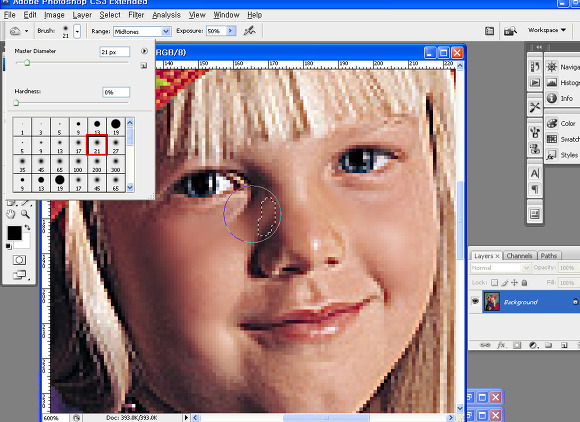Click the Background layer thumbnail
This screenshot has width=580, height=422.
[x=492, y=301]
